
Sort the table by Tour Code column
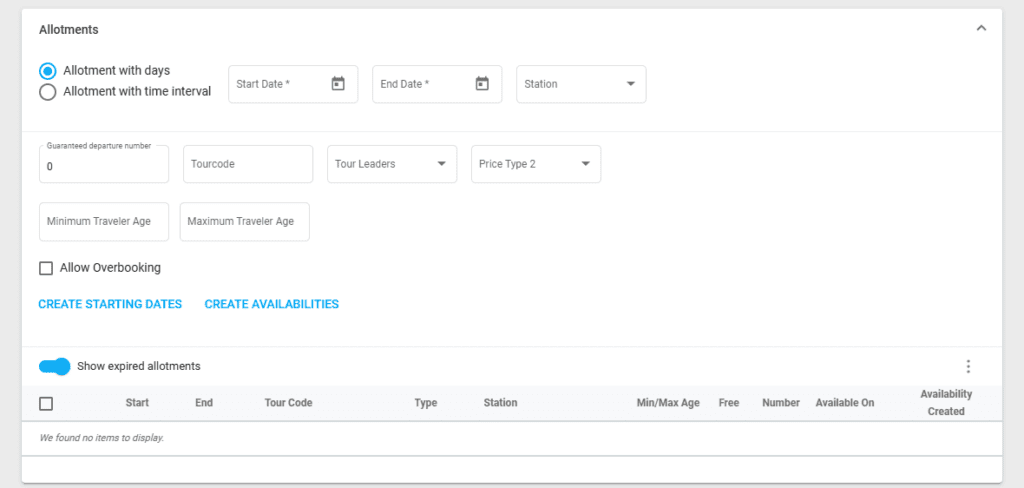tap(288, 403)
